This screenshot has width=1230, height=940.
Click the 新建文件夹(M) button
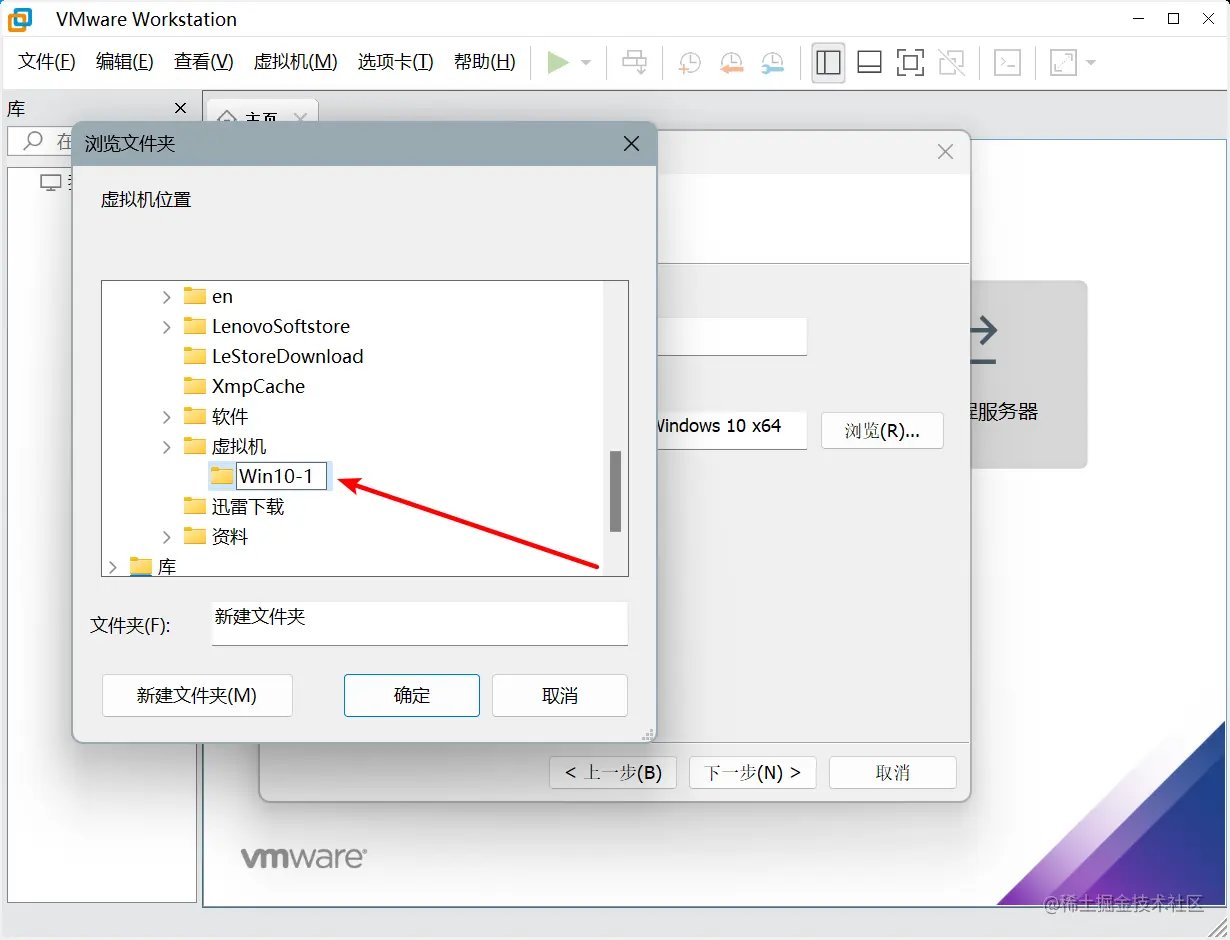pos(197,696)
